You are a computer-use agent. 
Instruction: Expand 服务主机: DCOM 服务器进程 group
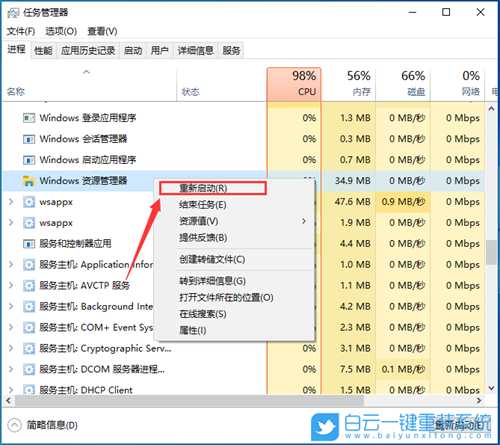pyautogui.click(x=11, y=369)
